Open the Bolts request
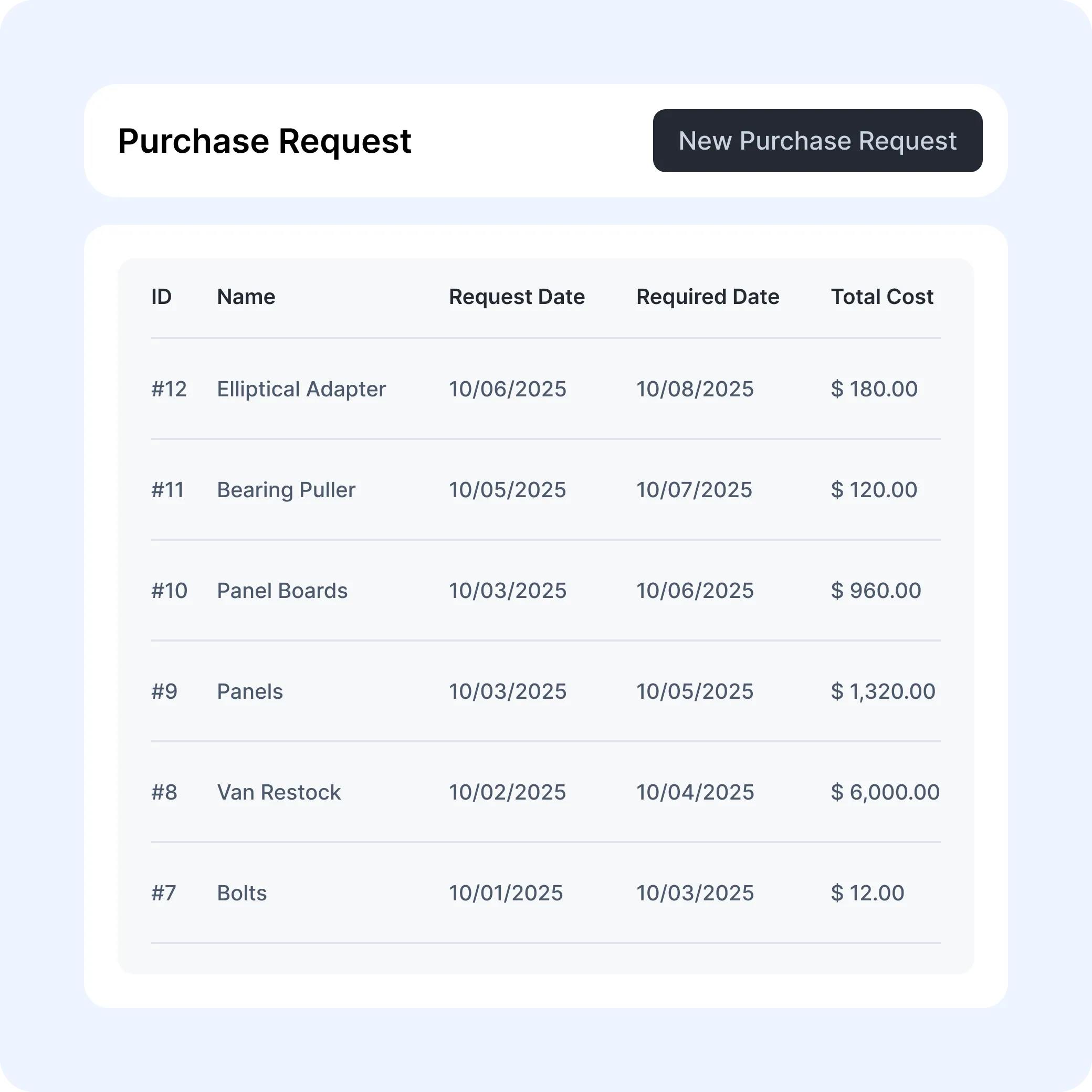The image size is (1092, 1092). [242, 892]
